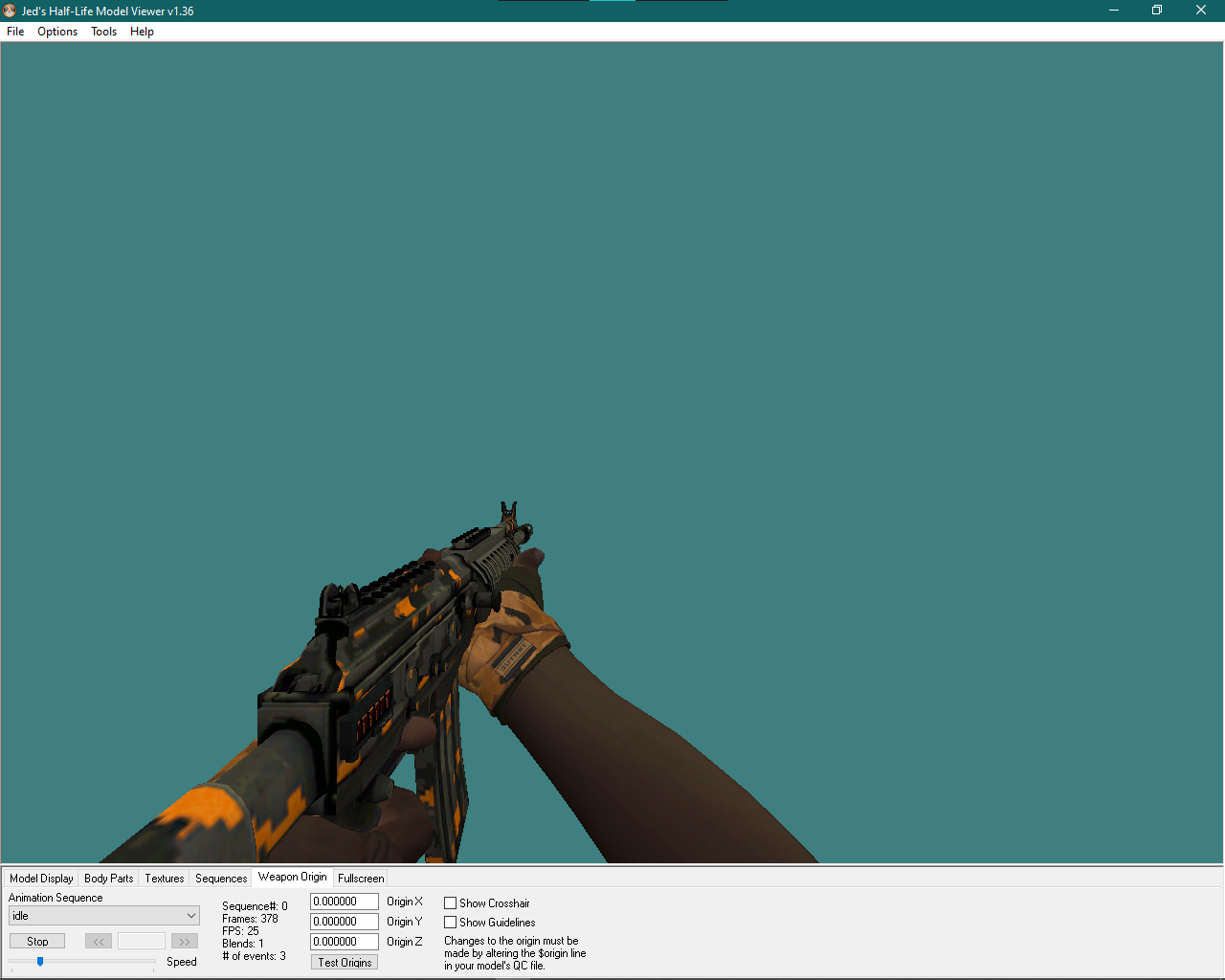
Task: Click the Test Origins button
Action: pyautogui.click(x=345, y=962)
